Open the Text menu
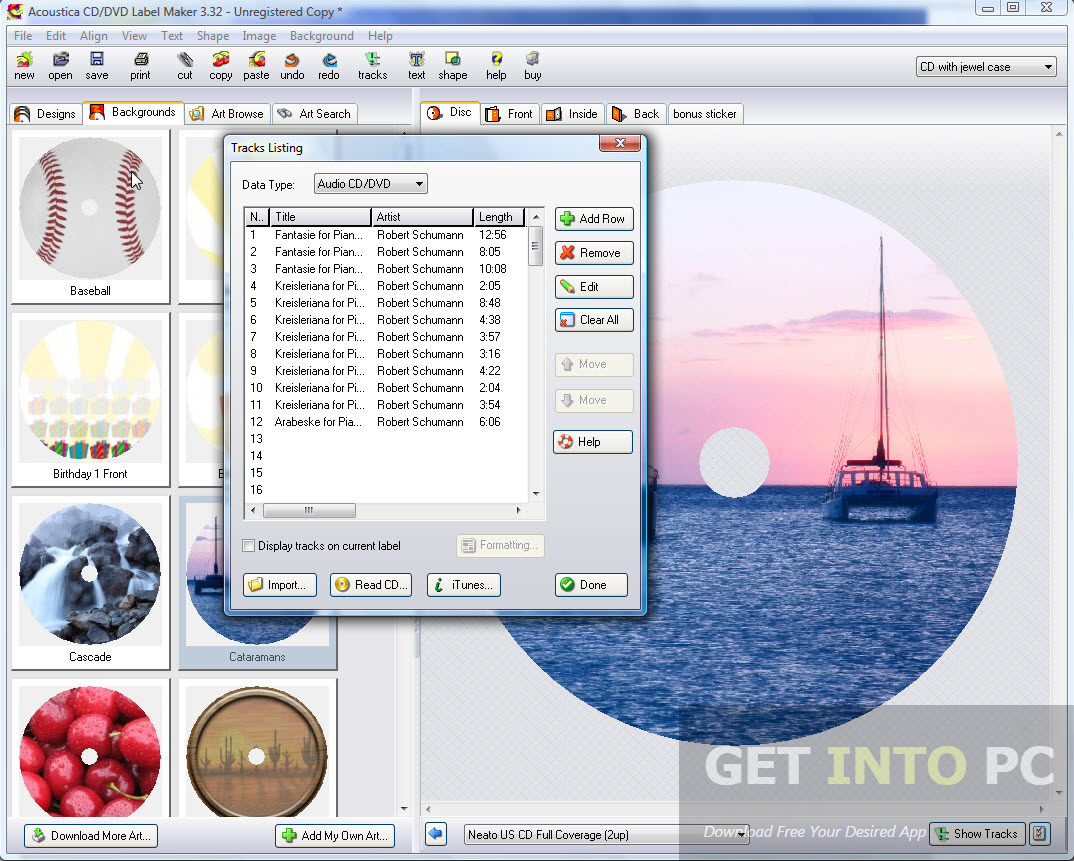The height and width of the screenshot is (861, 1074). tap(172, 36)
